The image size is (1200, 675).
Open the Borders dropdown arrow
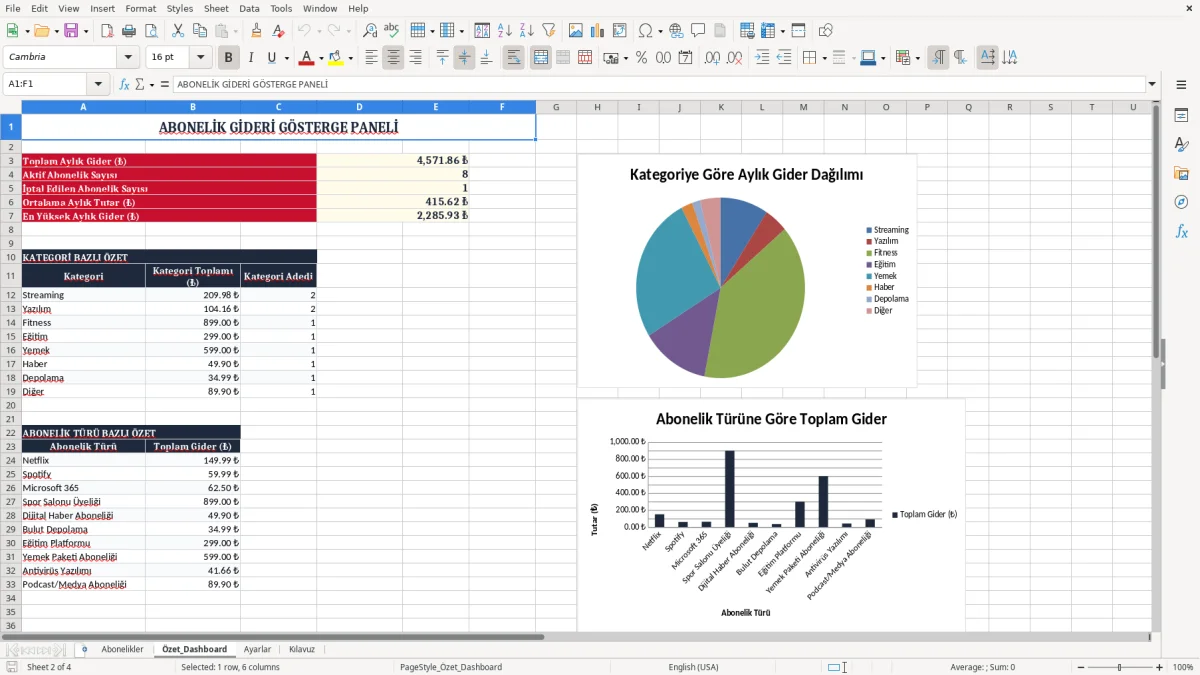(827, 58)
